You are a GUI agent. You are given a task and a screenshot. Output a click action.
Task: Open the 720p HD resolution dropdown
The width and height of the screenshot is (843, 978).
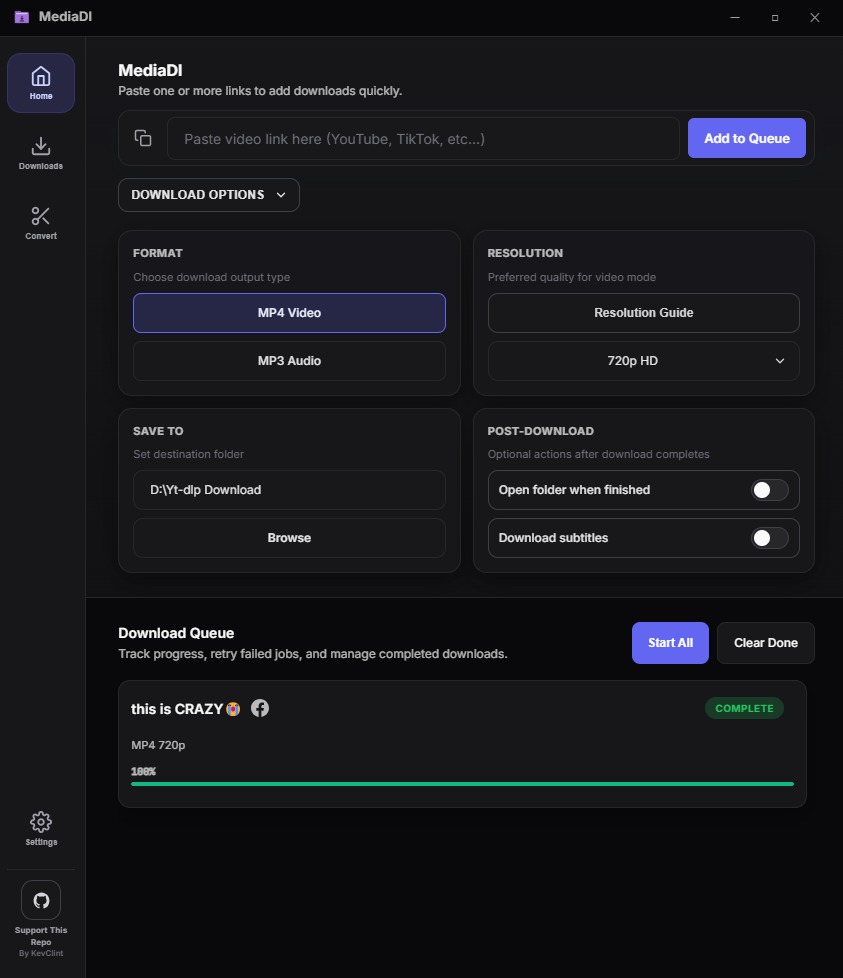pyautogui.click(x=643, y=361)
